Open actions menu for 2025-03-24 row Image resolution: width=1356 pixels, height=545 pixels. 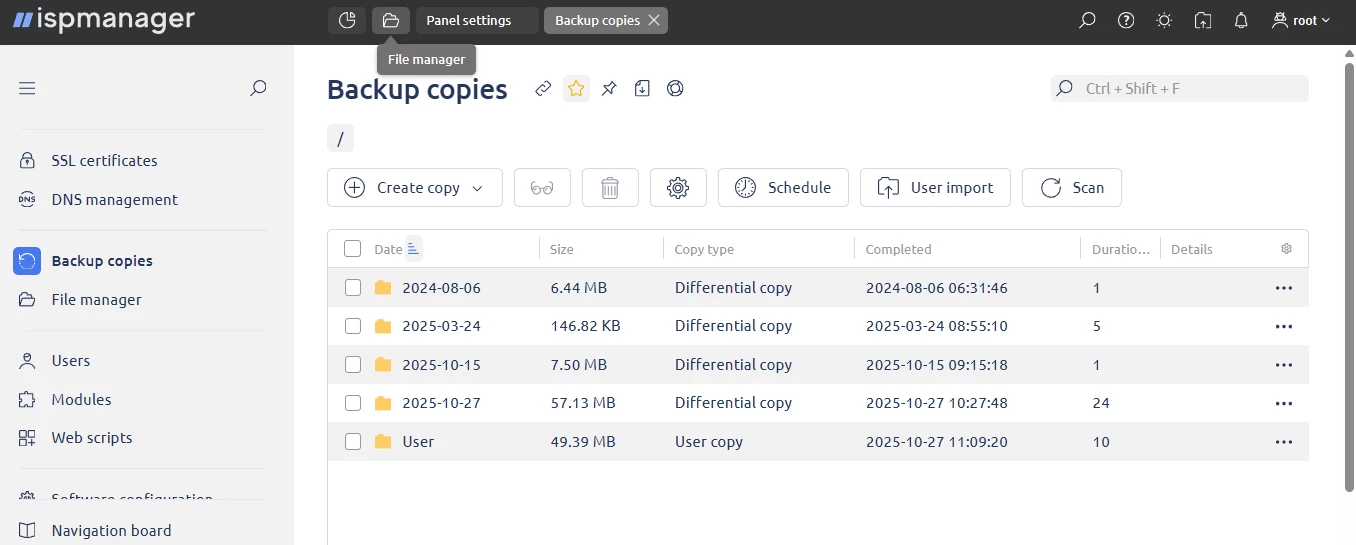coord(1284,326)
